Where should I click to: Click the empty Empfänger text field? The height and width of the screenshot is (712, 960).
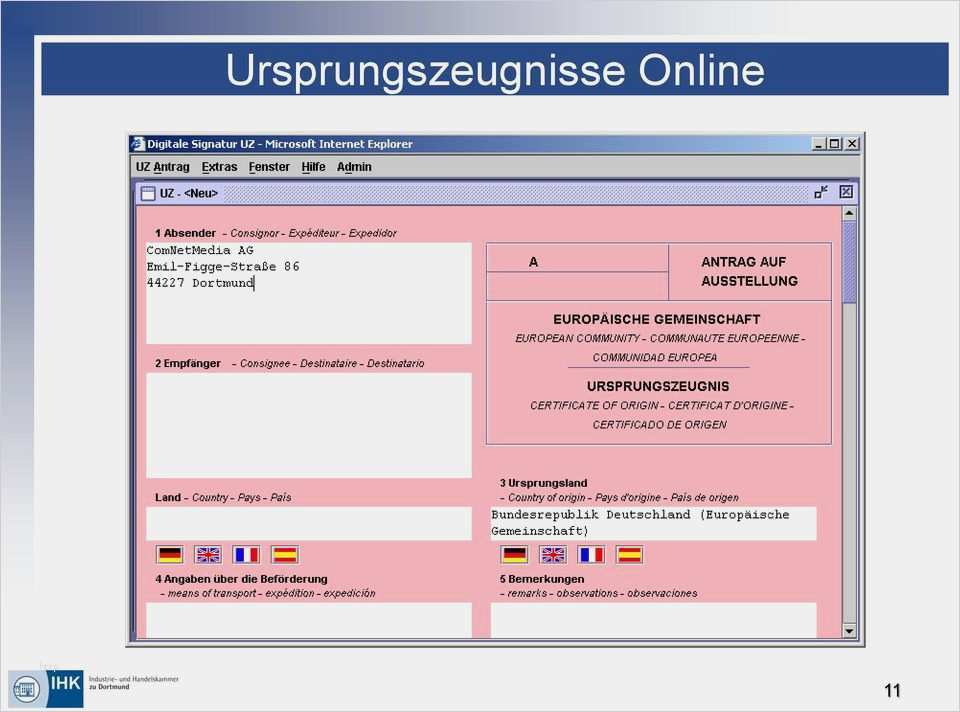point(308,425)
